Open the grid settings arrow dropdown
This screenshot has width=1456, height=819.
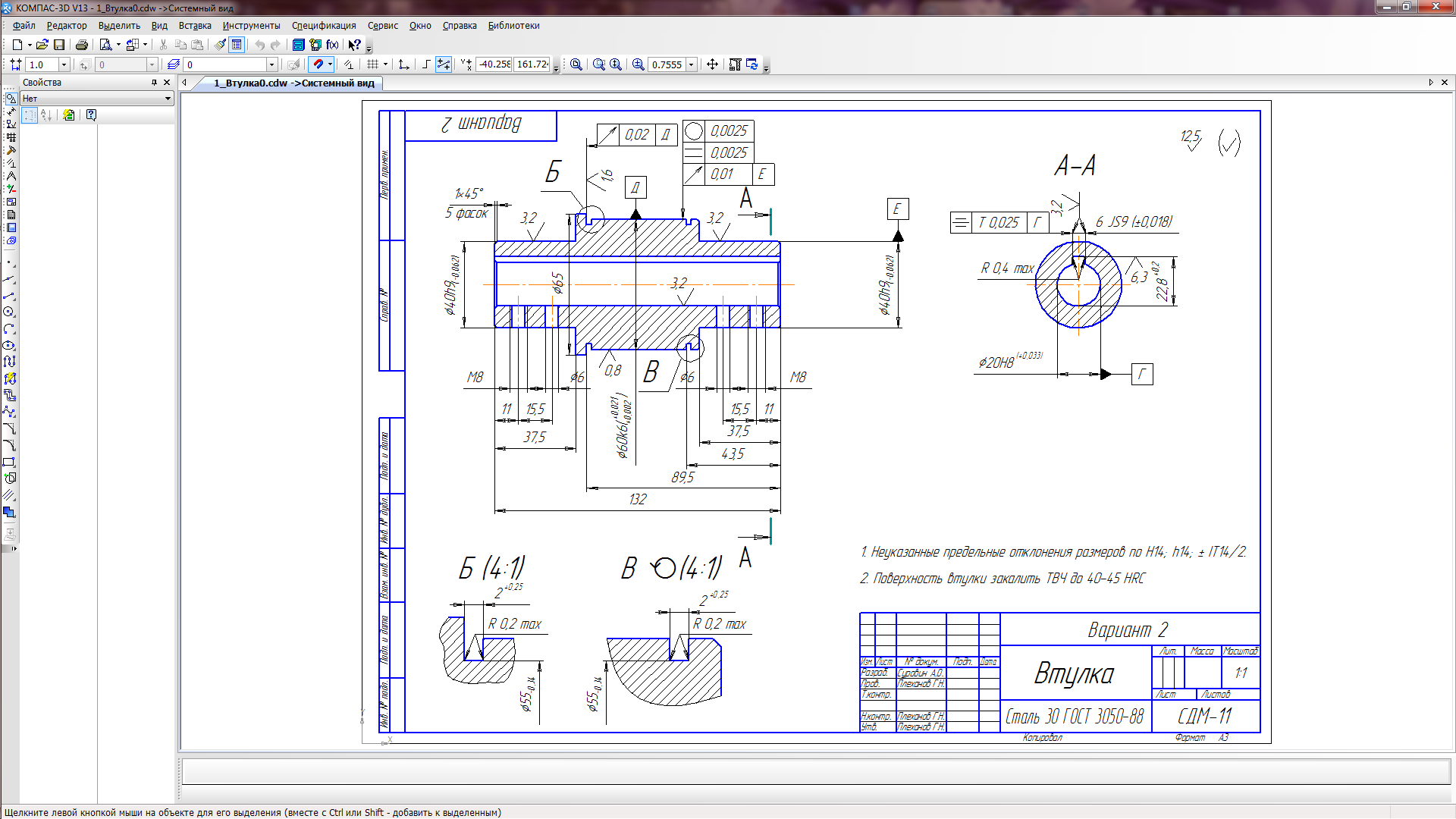[x=385, y=64]
